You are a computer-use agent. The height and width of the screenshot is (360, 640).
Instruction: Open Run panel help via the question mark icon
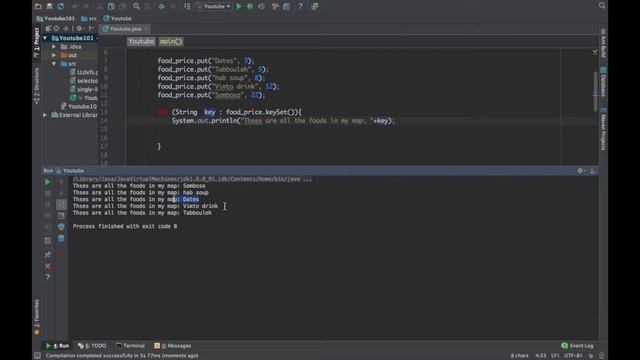[47, 277]
